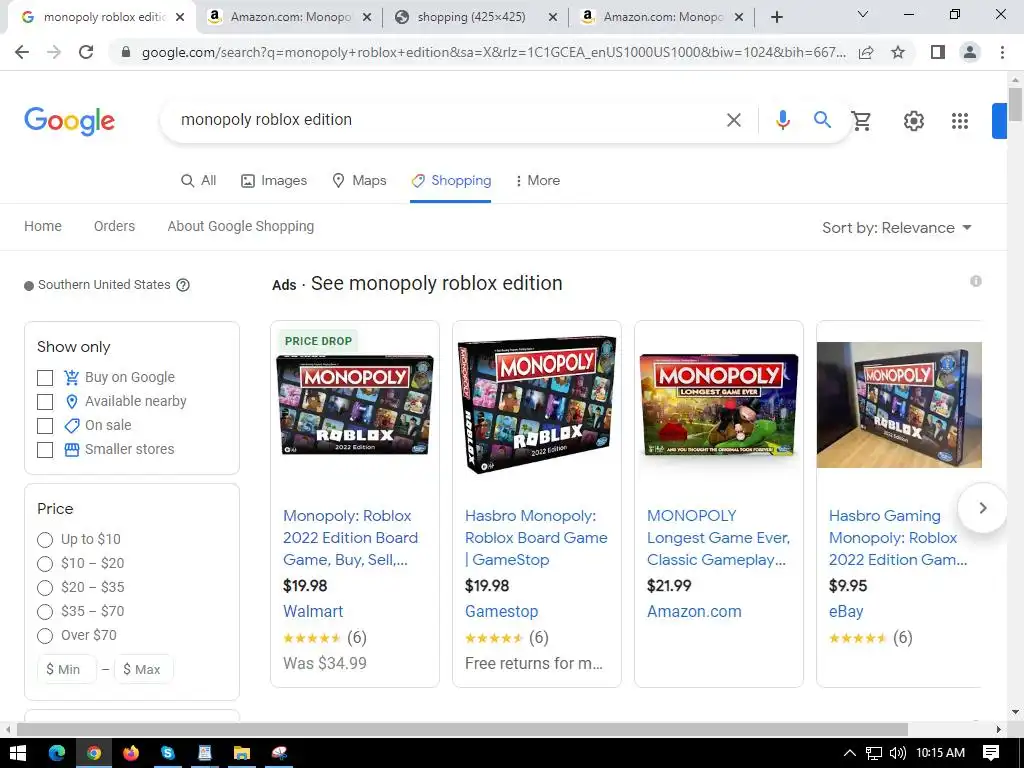Launch Edge from taskbar
The height and width of the screenshot is (768, 1024).
(x=57, y=753)
